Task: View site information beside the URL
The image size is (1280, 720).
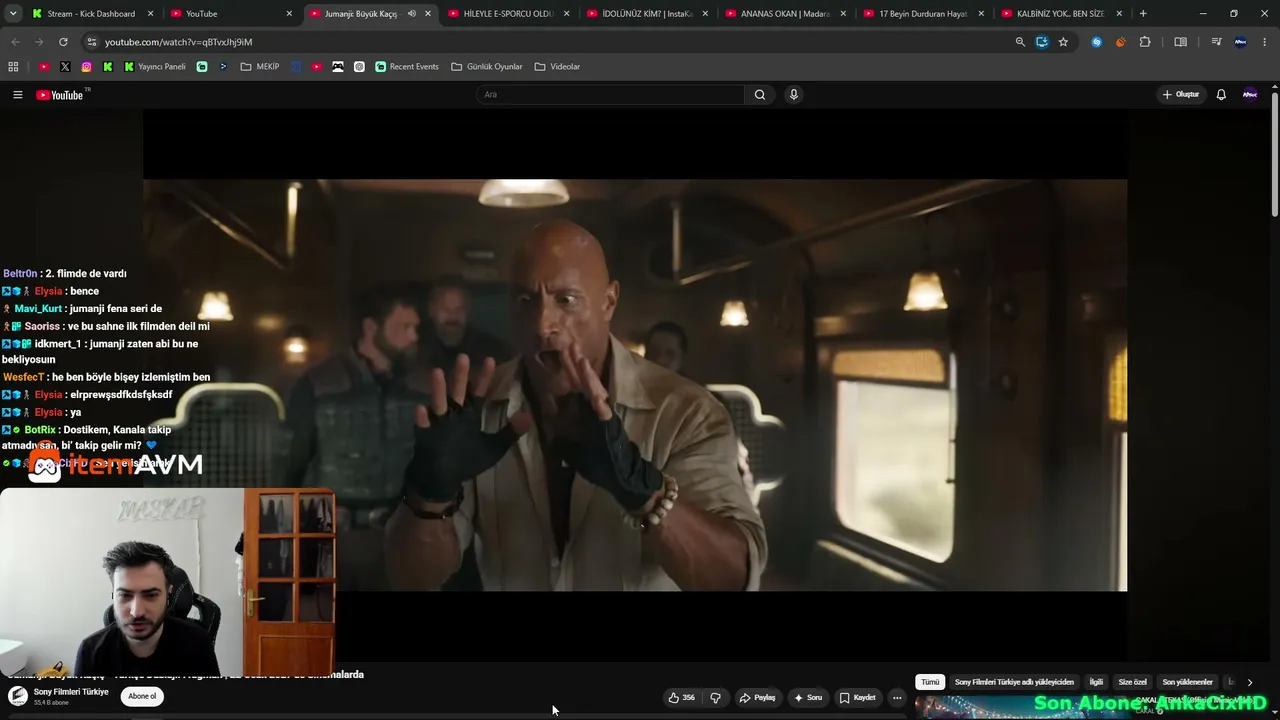Action: click(x=91, y=42)
